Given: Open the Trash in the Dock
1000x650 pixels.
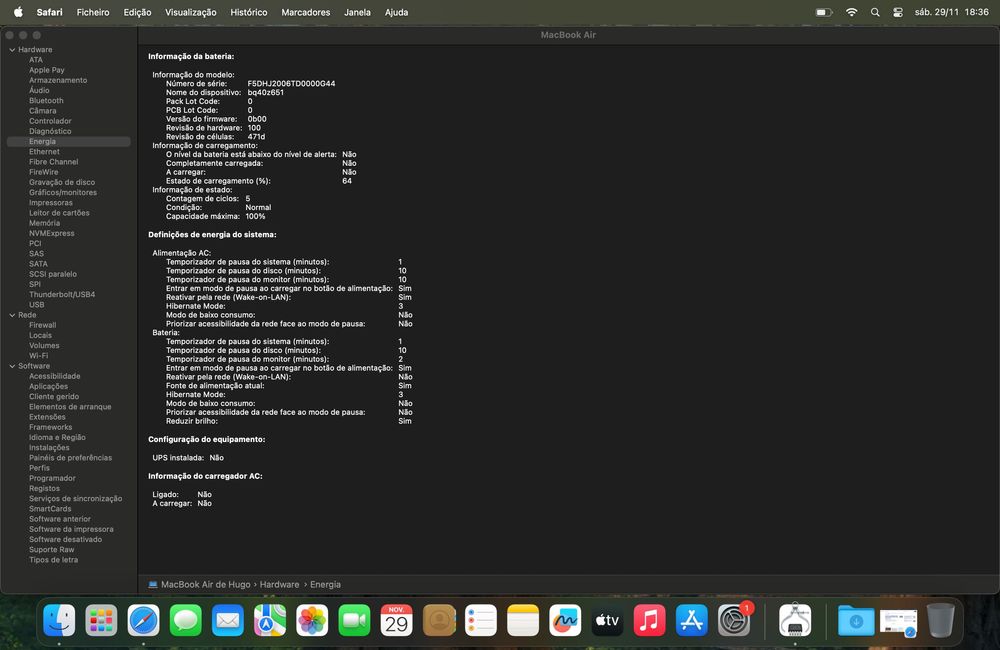Looking at the screenshot, I should [x=941, y=620].
